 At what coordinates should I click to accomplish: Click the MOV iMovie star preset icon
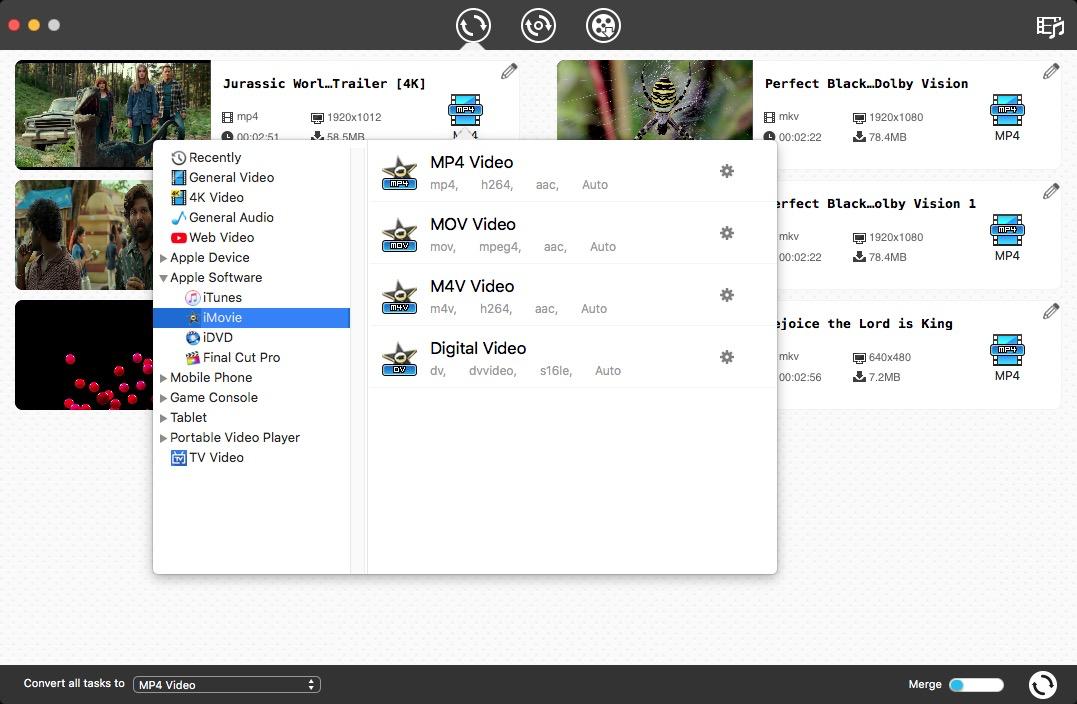tap(399, 234)
